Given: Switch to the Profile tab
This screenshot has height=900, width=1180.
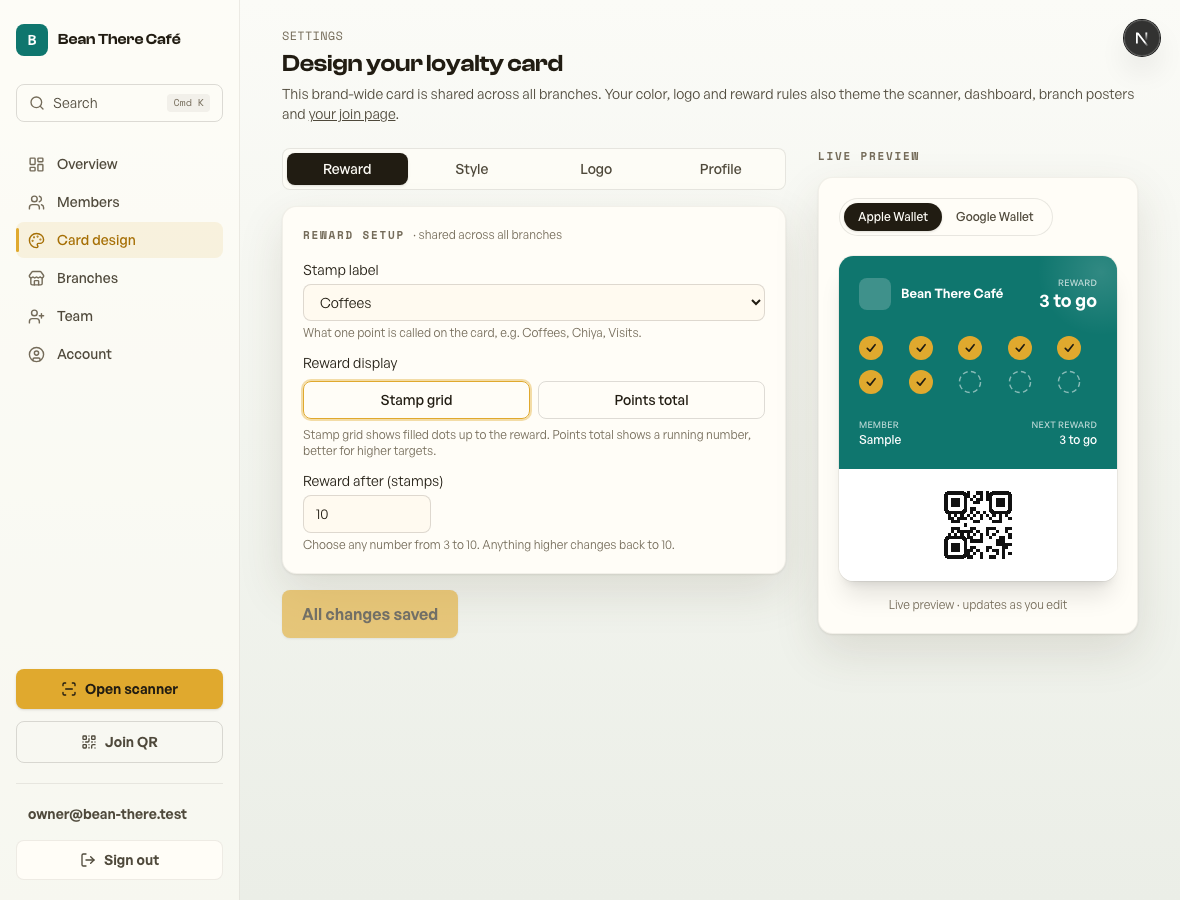Looking at the screenshot, I should [720, 169].
